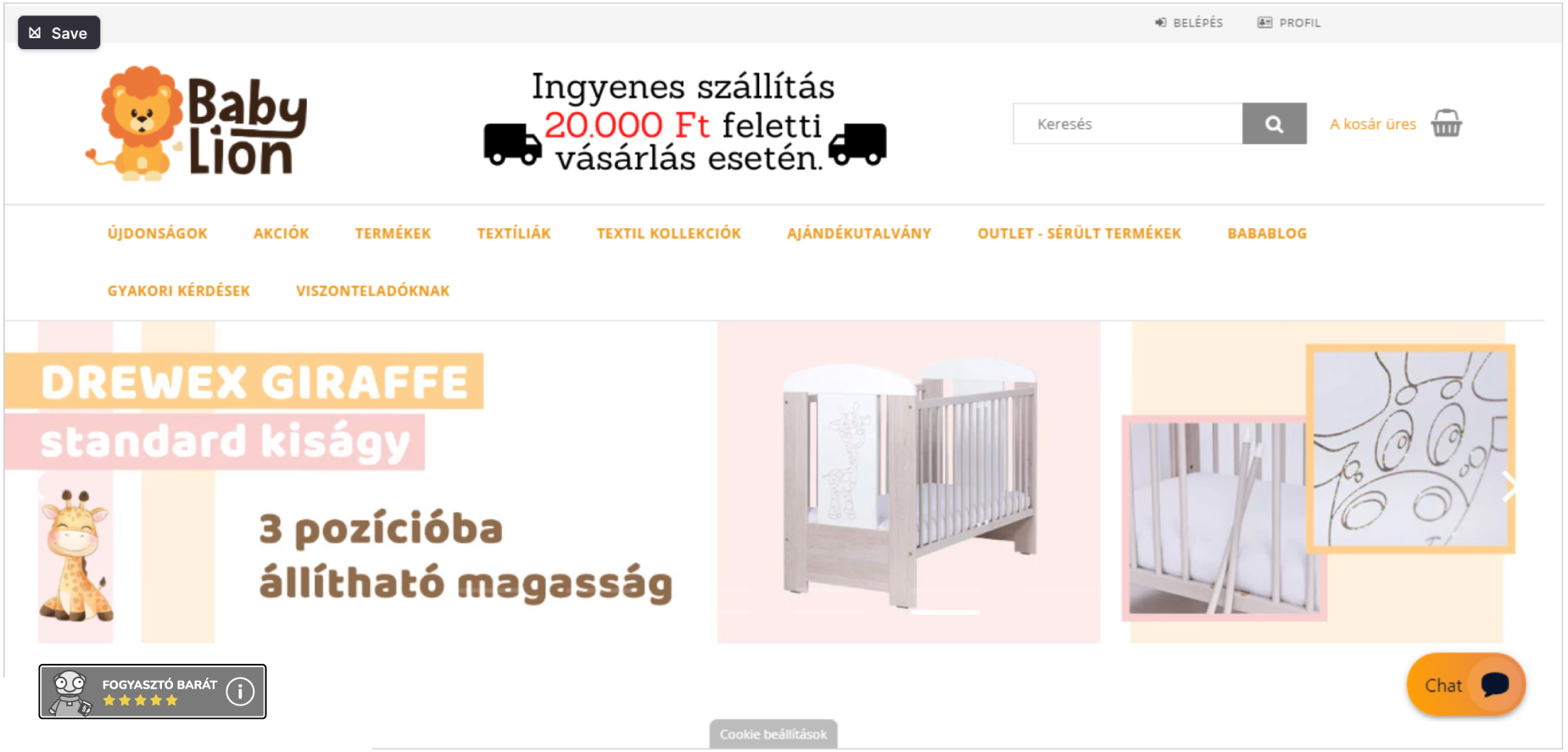Click the Drewex Giraffe crib image
The height and width of the screenshot is (752, 1568).
[909, 479]
